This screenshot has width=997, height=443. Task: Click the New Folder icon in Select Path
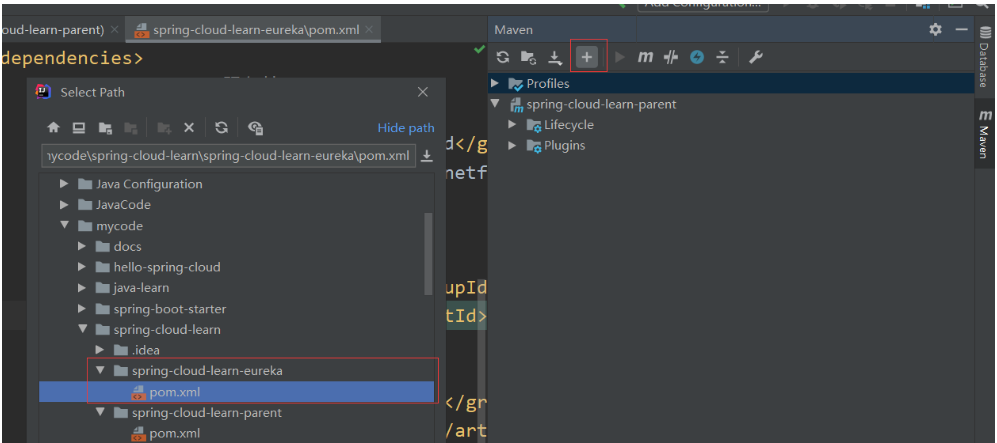[x=164, y=128]
